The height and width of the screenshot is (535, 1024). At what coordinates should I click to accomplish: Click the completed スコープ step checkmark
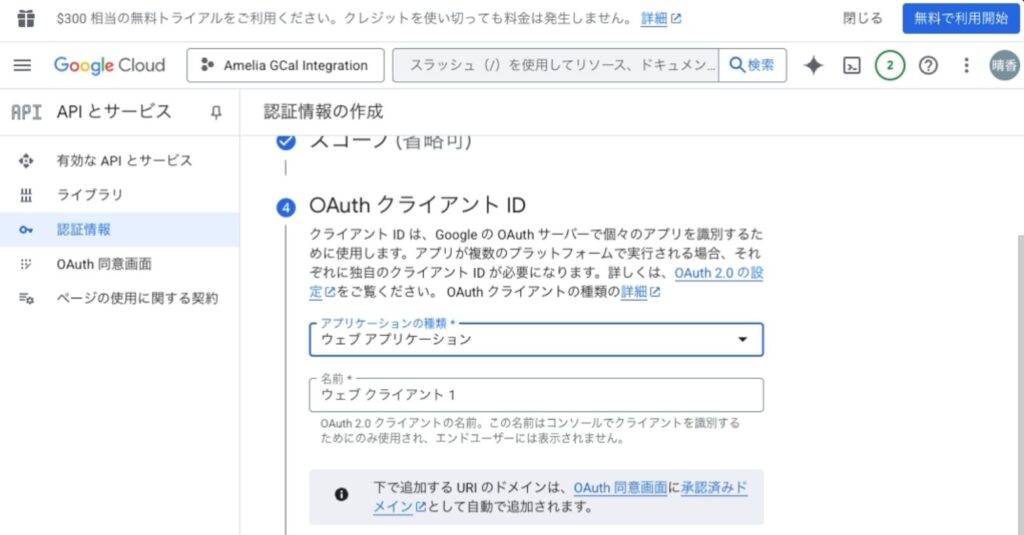pyautogui.click(x=286, y=142)
